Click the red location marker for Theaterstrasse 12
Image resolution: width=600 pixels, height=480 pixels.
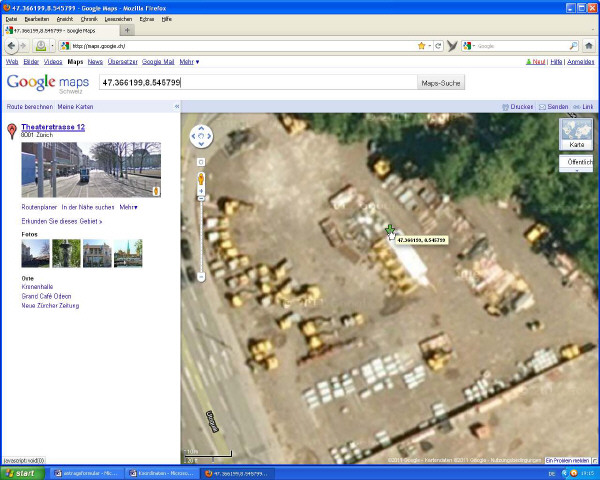(12, 131)
